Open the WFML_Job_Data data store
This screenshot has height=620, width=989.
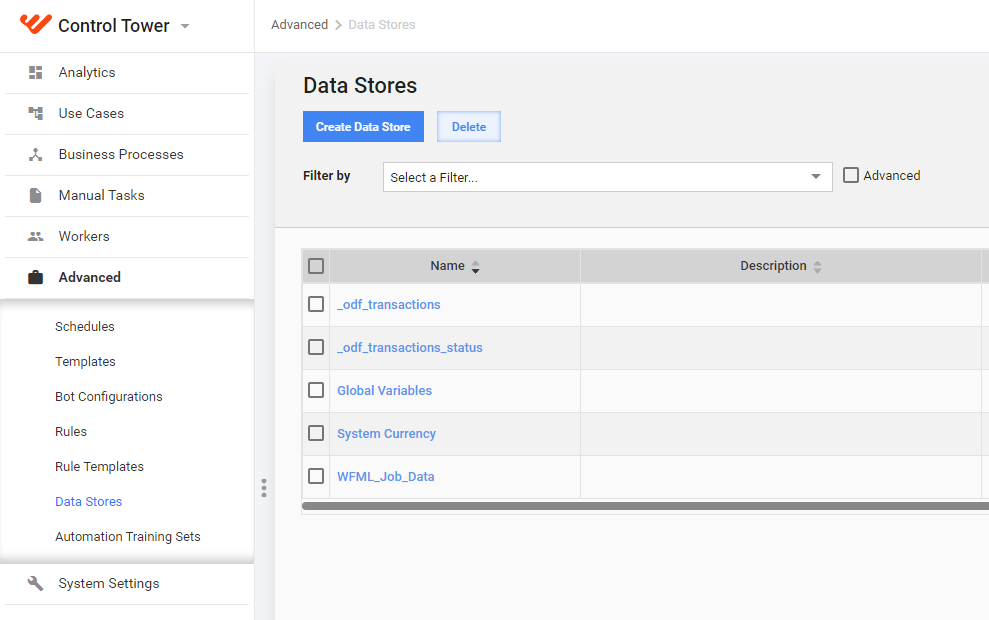[x=385, y=477]
